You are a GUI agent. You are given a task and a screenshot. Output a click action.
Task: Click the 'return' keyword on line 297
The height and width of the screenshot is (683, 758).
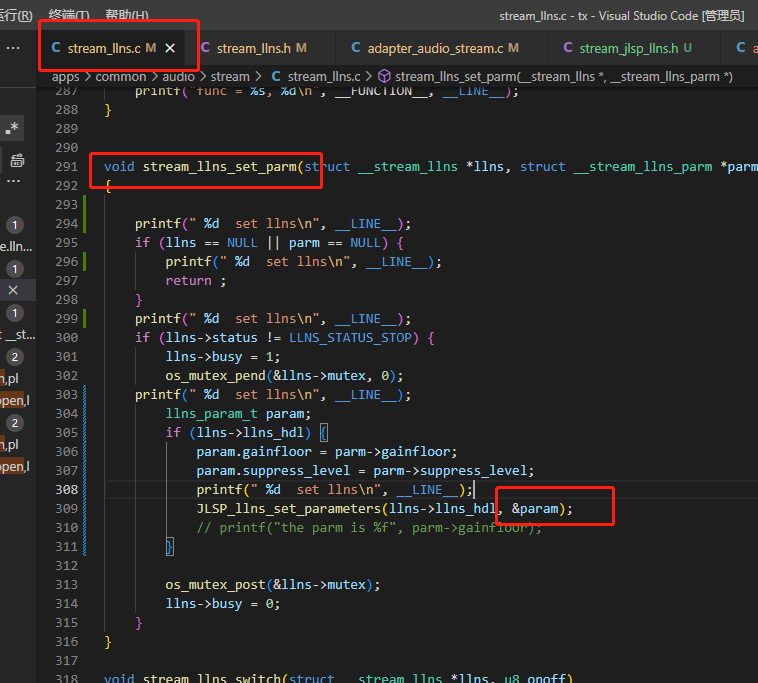click(189, 281)
